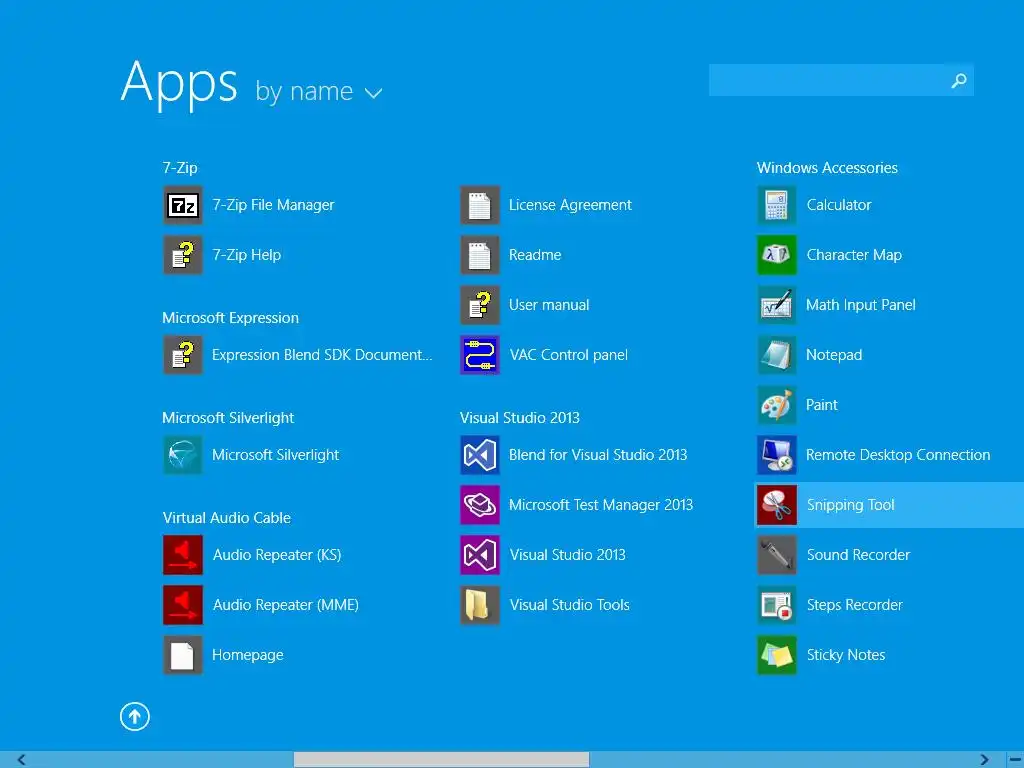The width and height of the screenshot is (1024, 768).
Task: Open the 7-Zip File Manager icon
Action: coord(182,205)
